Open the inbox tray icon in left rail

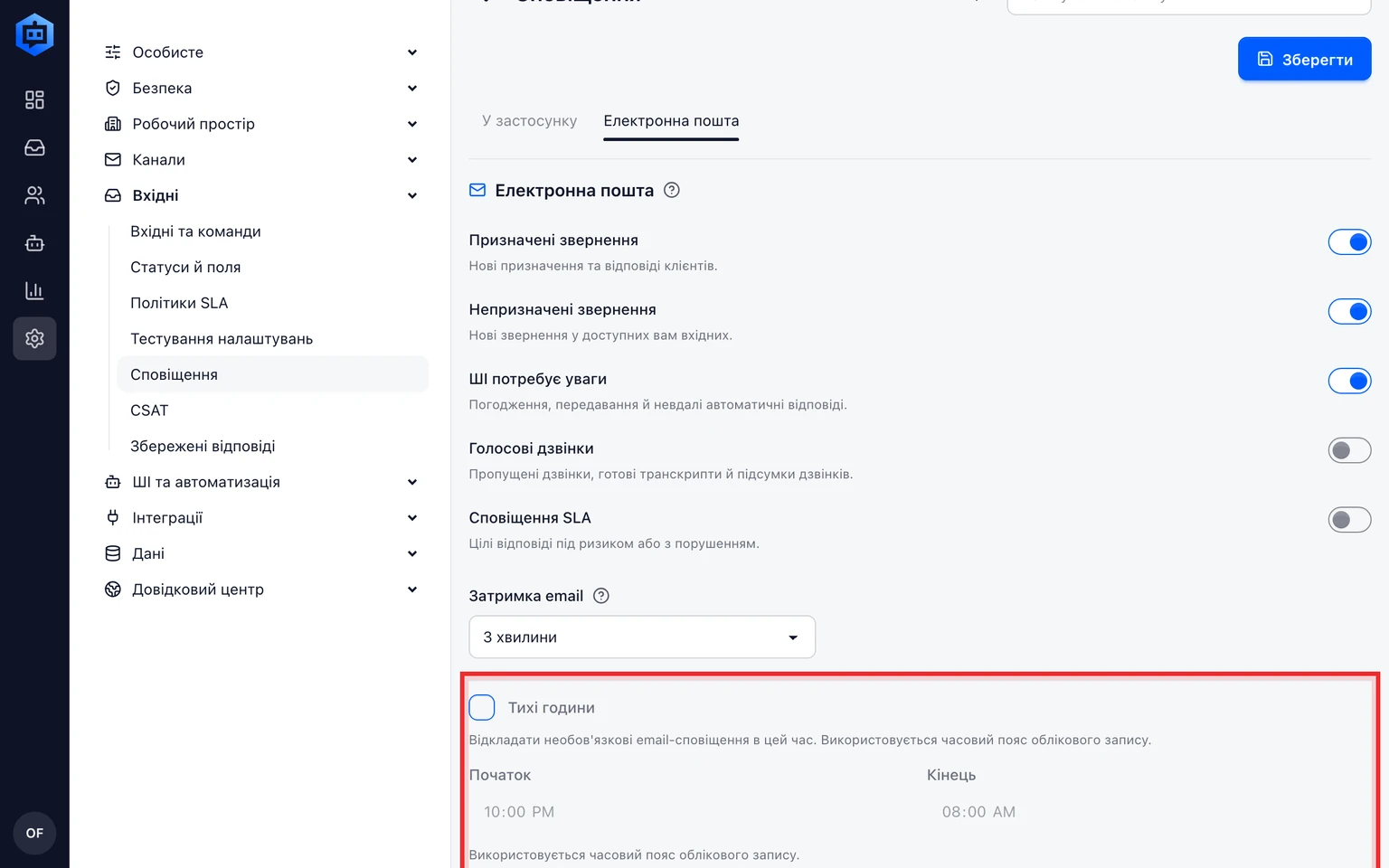[34, 147]
